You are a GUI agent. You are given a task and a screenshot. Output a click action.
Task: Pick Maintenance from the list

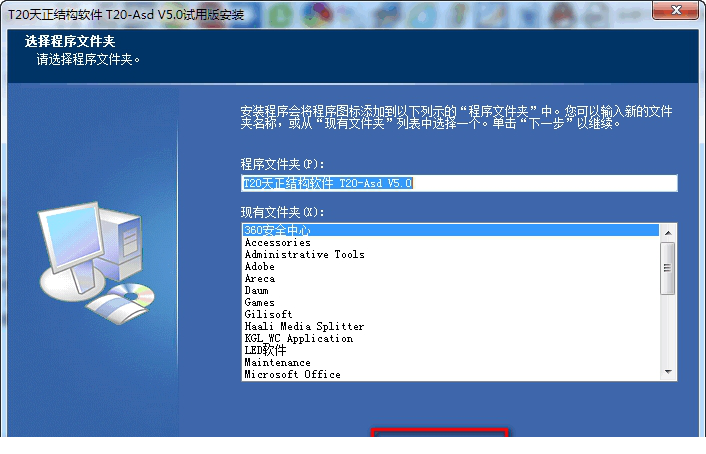click(x=451, y=362)
